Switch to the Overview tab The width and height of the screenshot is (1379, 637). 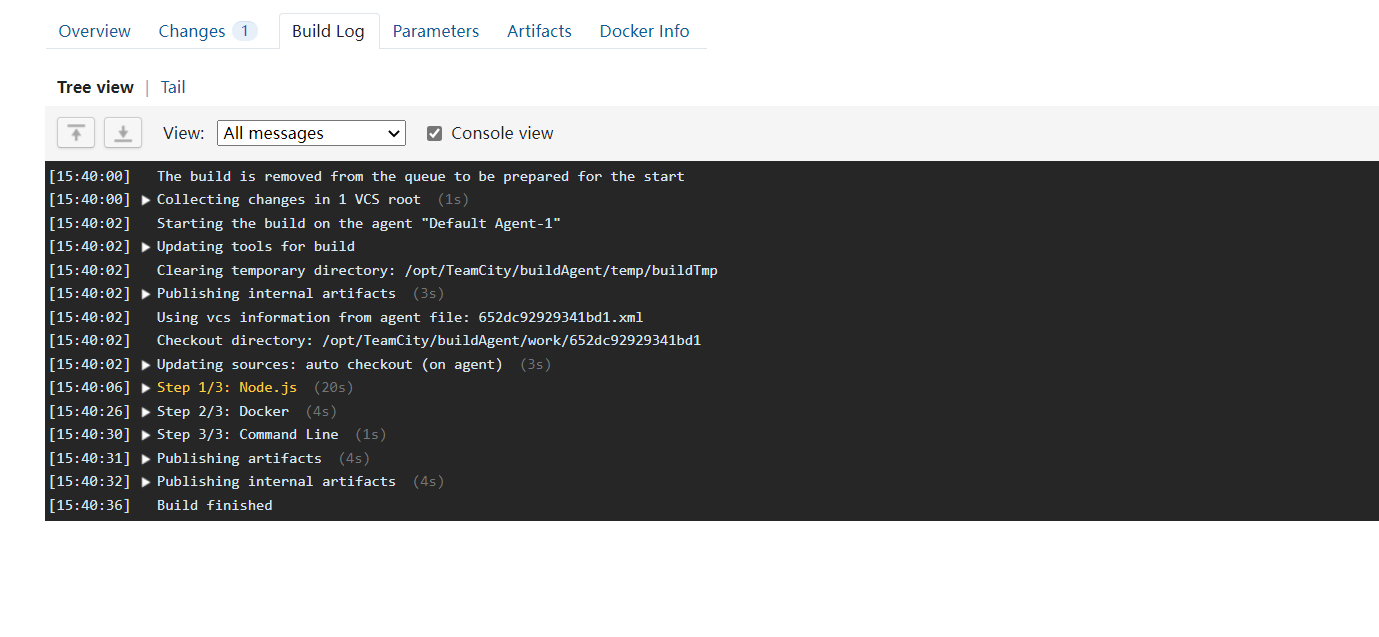94,31
